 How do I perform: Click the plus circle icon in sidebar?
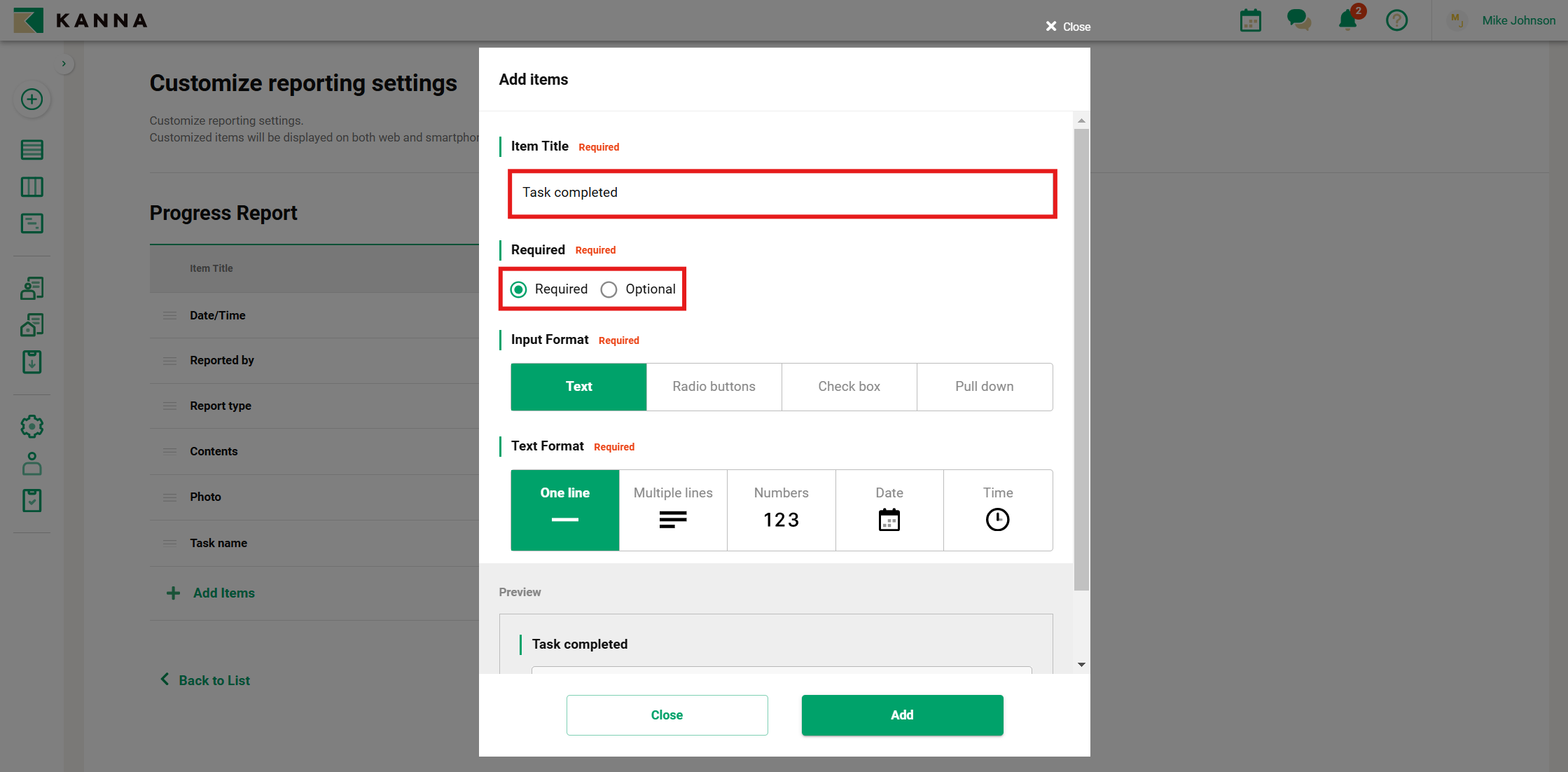[x=32, y=99]
